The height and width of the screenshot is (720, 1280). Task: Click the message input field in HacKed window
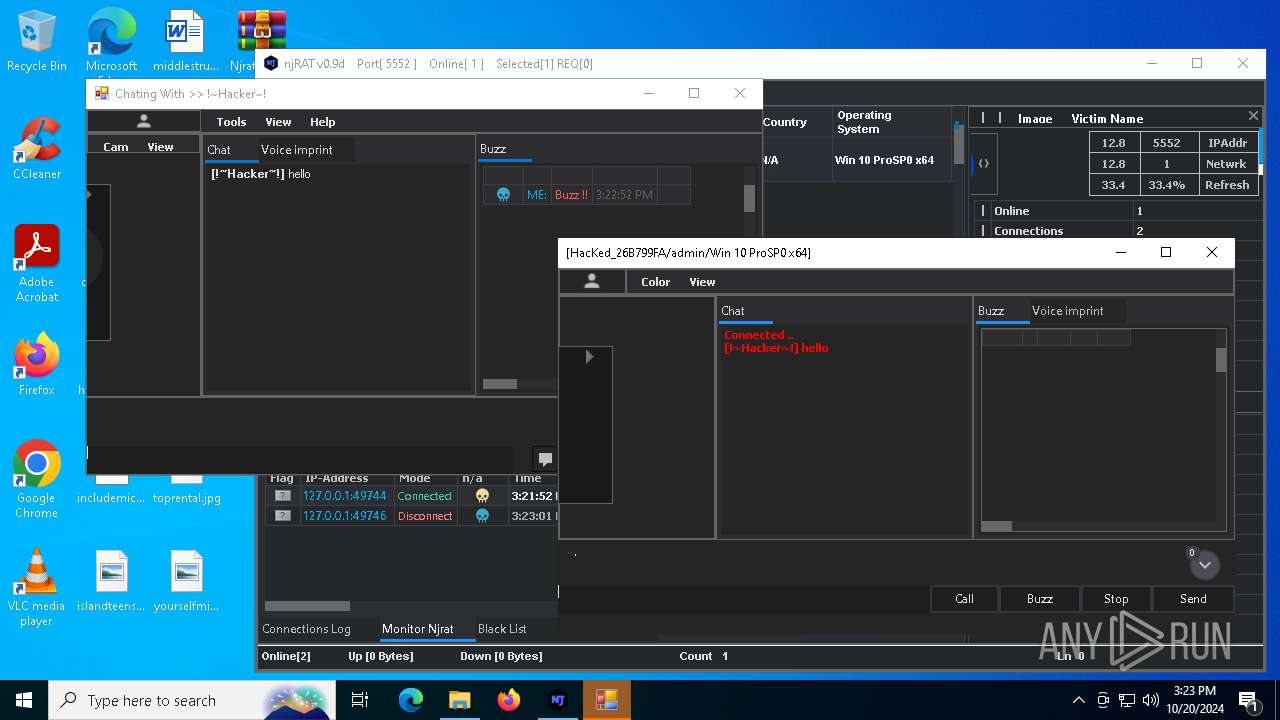click(x=743, y=598)
